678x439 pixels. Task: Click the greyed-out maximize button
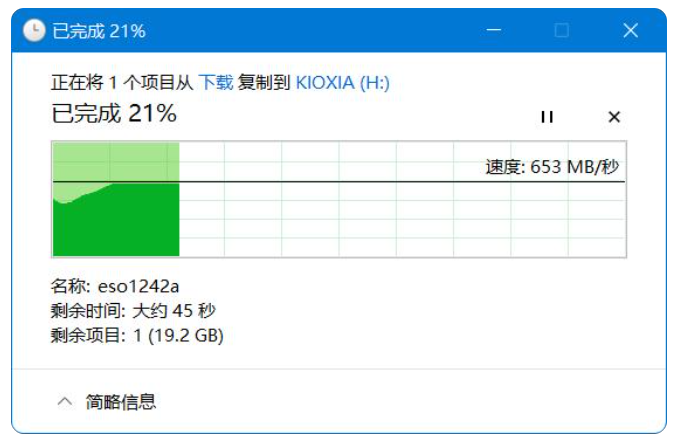tap(561, 31)
